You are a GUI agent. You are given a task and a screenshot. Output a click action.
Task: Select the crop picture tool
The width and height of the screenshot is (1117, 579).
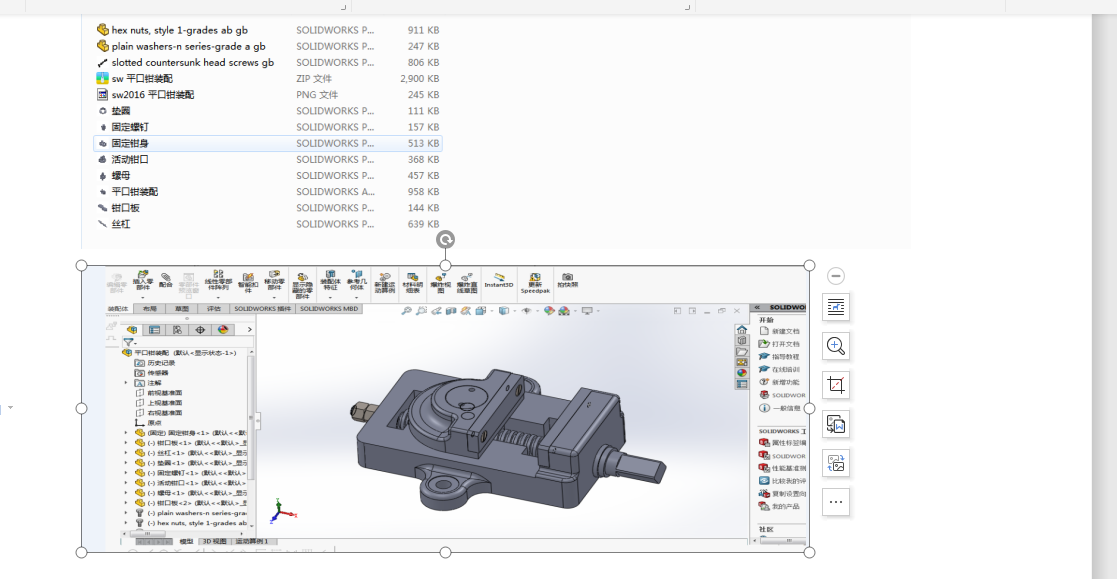click(836, 385)
